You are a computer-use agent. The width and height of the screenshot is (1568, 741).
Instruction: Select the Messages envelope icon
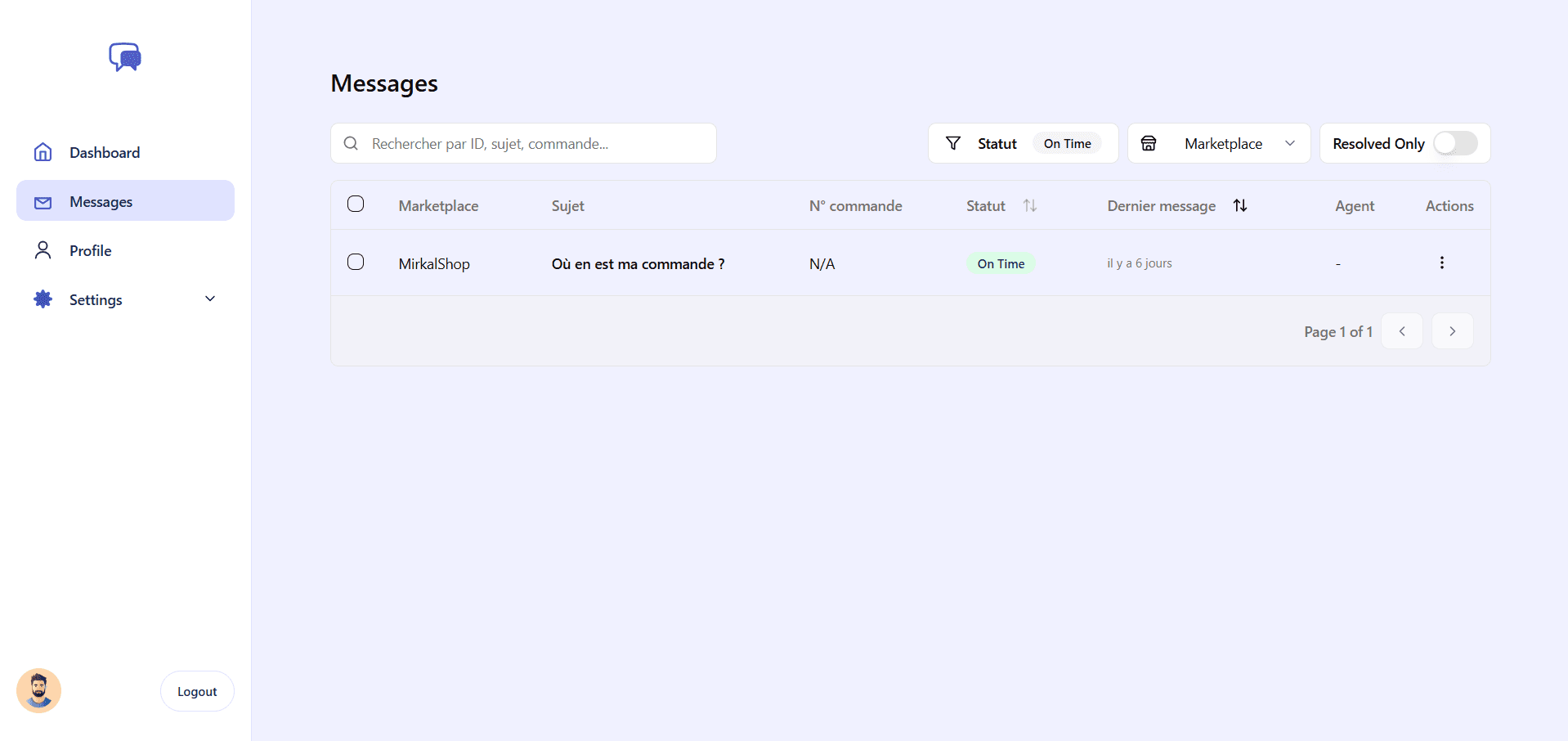[x=42, y=202]
